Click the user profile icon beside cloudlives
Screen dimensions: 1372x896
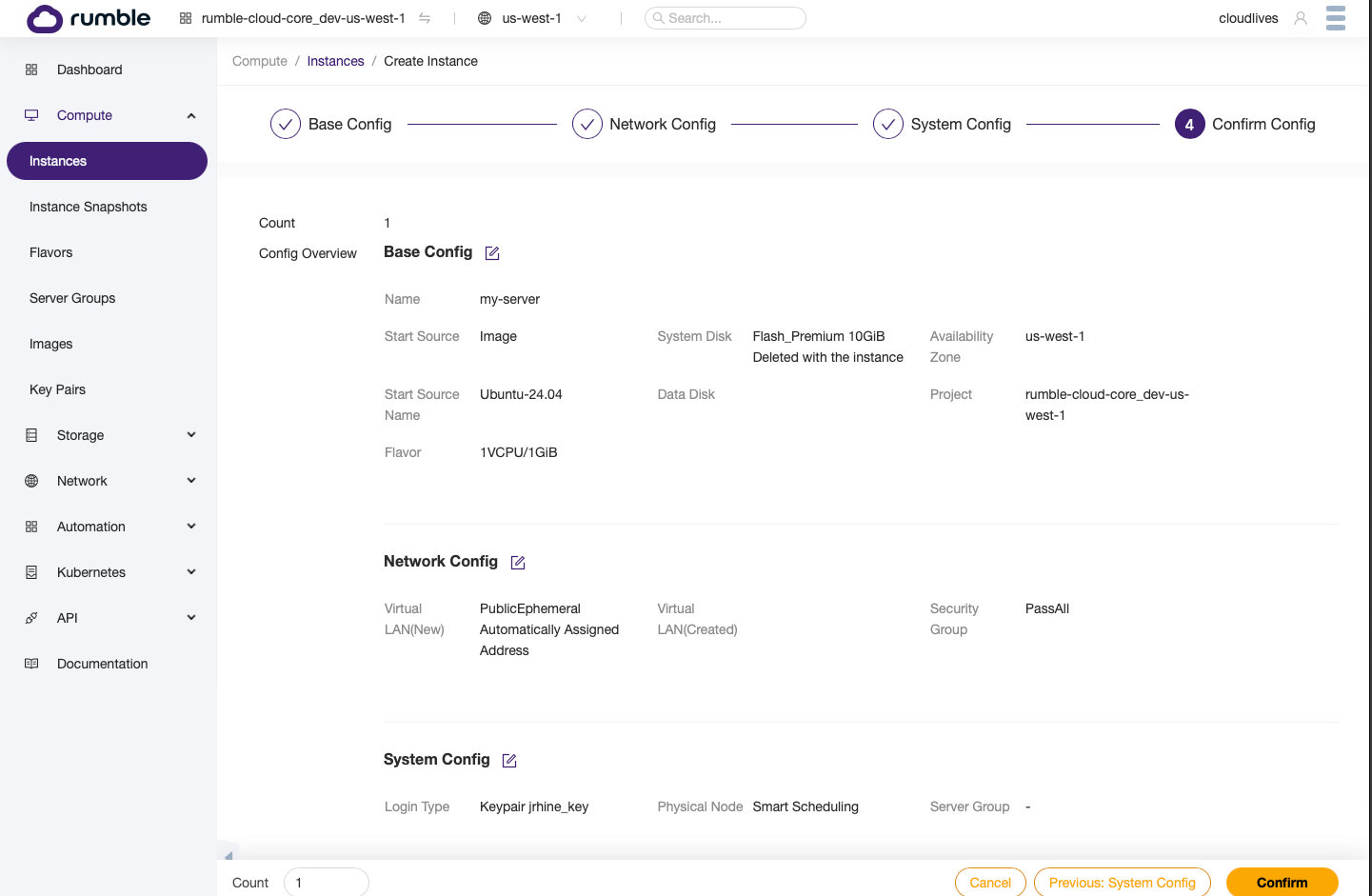tap(1300, 18)
